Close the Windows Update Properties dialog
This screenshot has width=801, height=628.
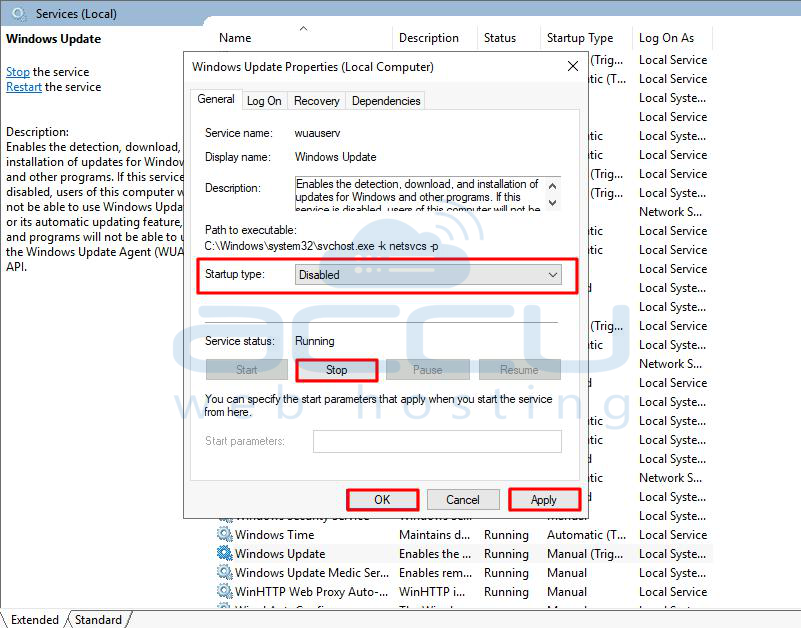[573, 66]
